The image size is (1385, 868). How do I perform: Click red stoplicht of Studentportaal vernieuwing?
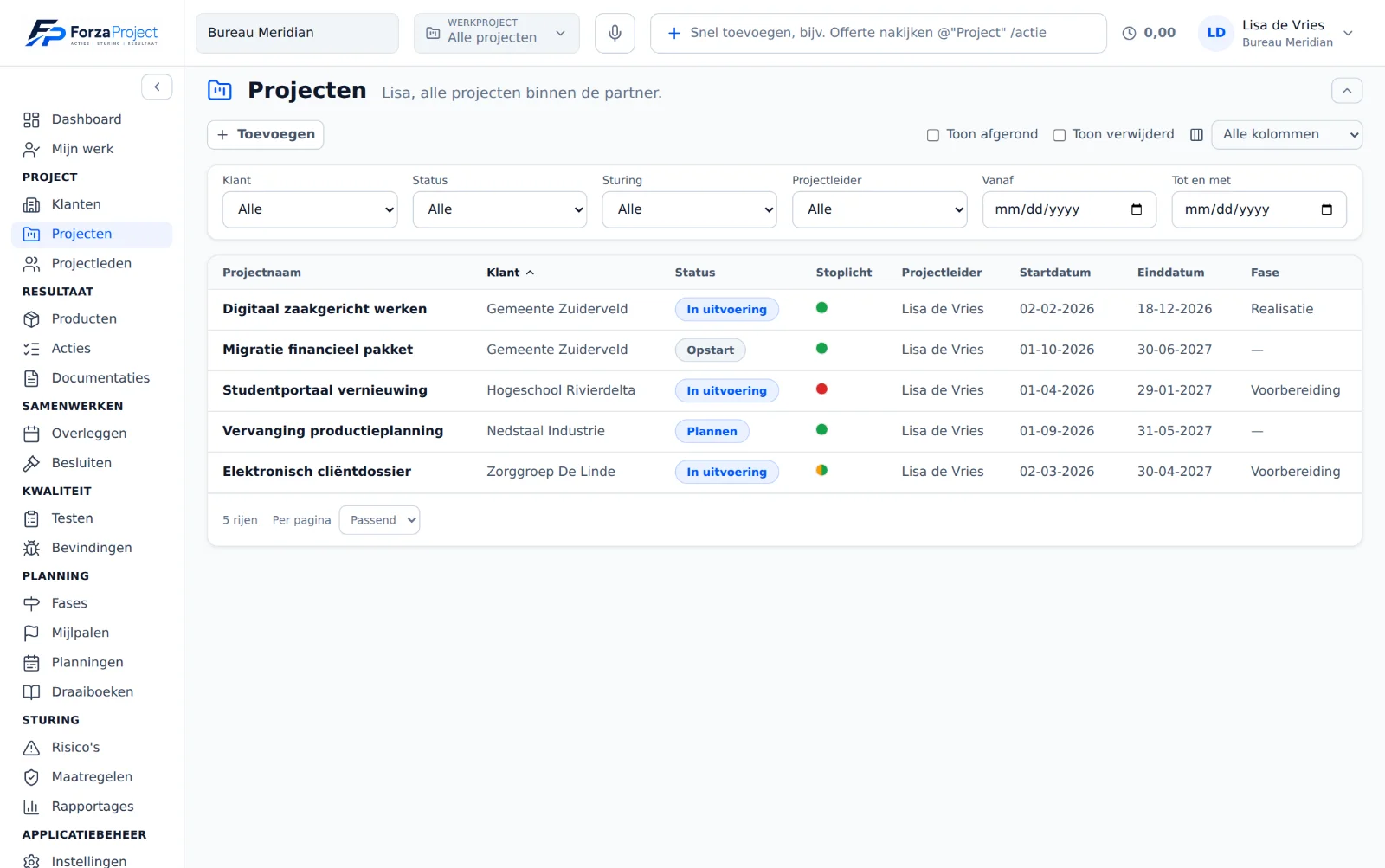coord(821,389)
